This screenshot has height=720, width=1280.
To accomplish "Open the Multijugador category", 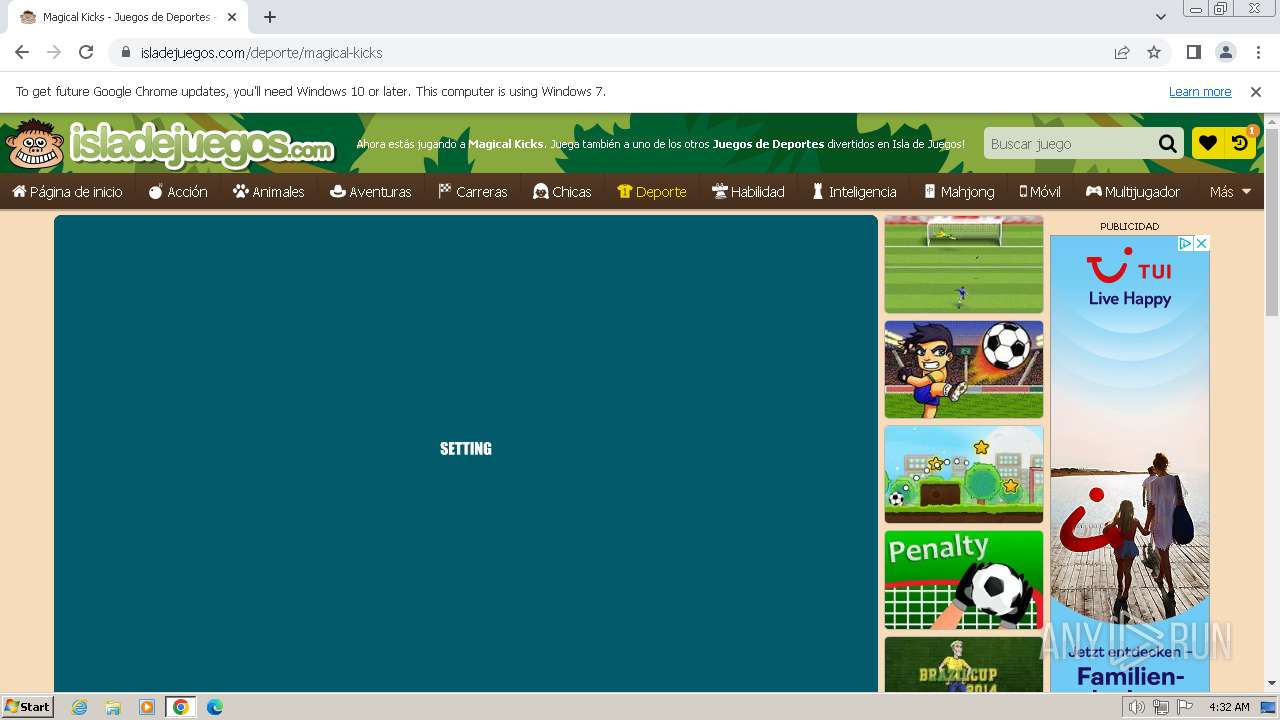I will (1133, 192).
